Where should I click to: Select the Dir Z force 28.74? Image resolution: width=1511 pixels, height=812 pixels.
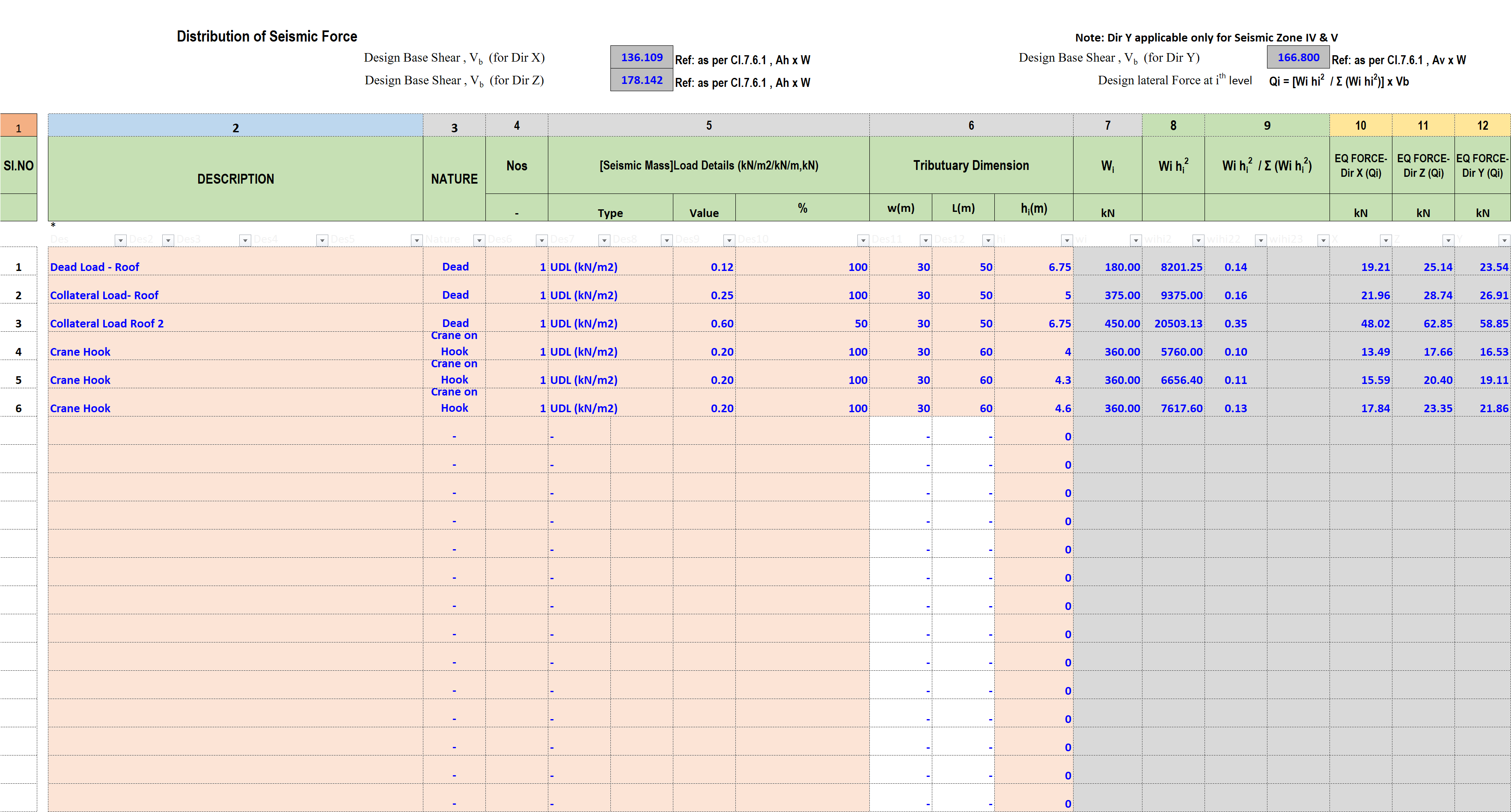point(1424,289)
